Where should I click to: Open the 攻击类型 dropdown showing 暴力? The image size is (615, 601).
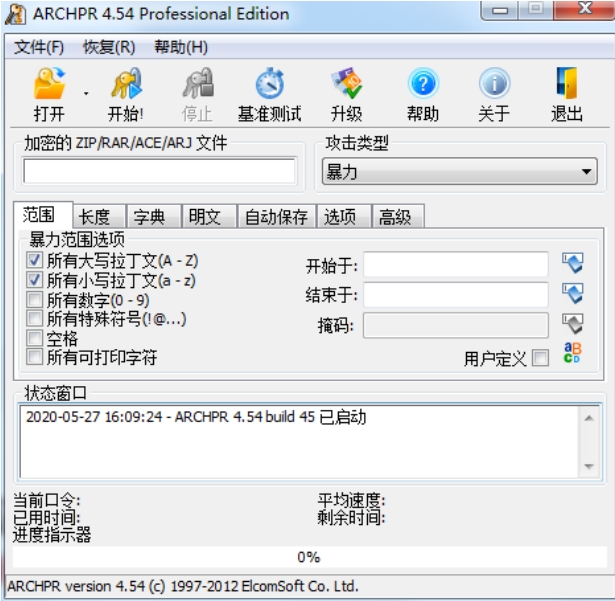point(460,171)
